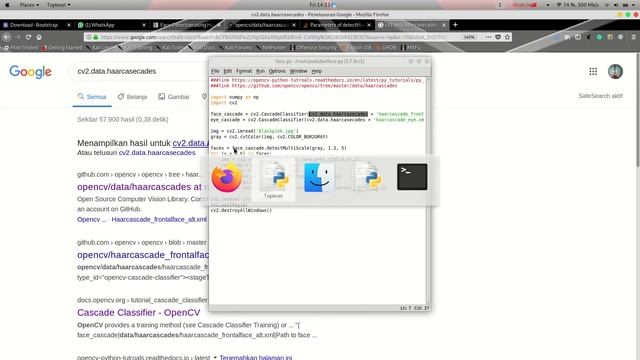640x360 pixels.
Task: Open the SafeSearch aktif setting
Action: click(600, 96)
